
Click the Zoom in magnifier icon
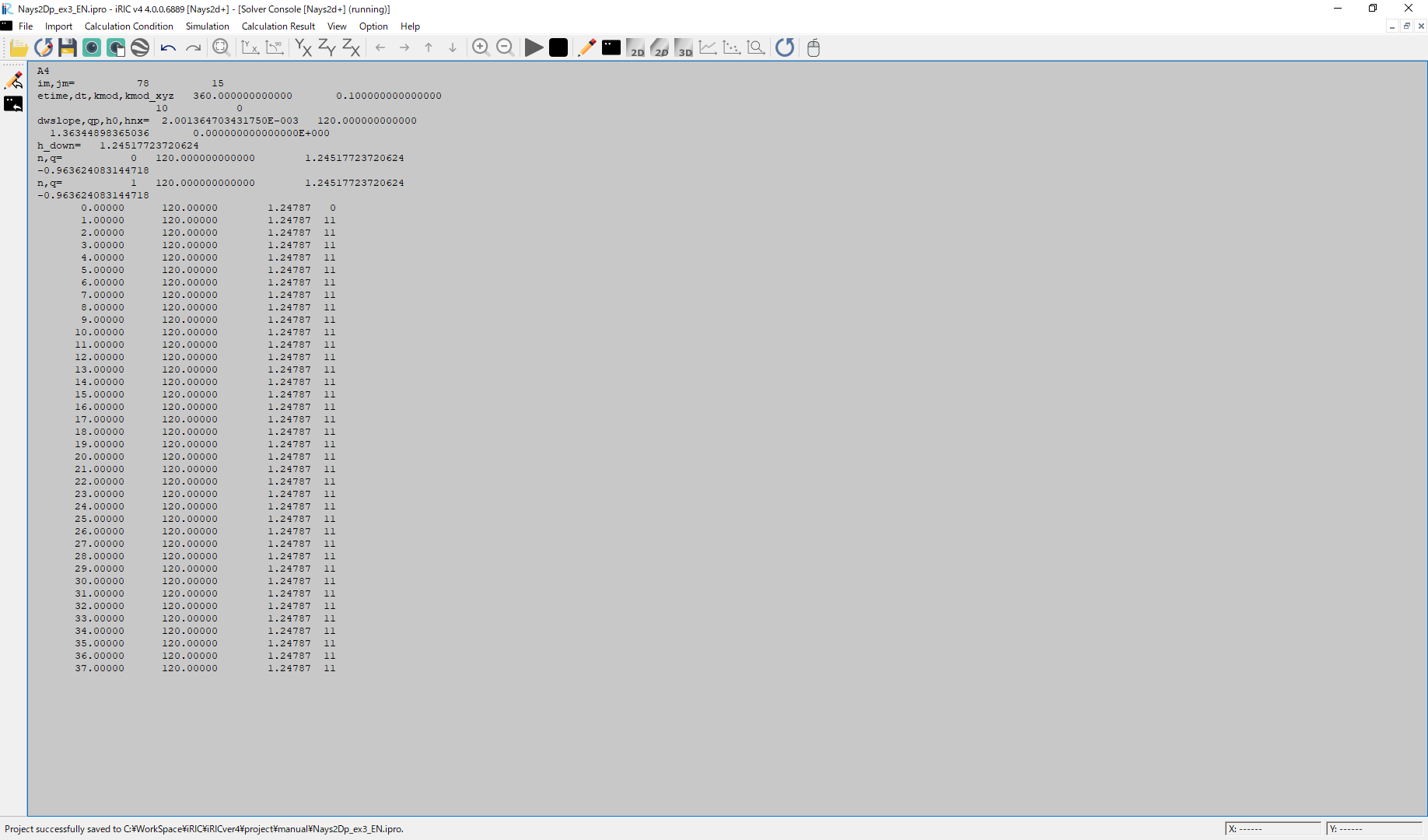click(481, 47)
